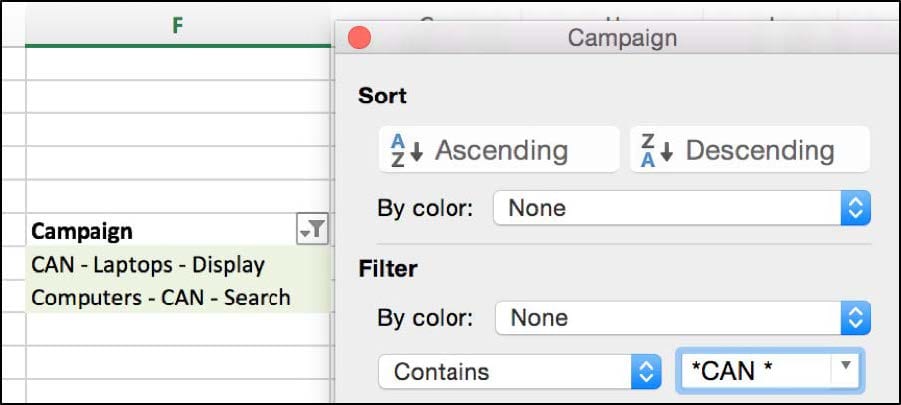Click the Z-A descending sort icon
Screen dimensions: 901x405
tap(657, 151)
